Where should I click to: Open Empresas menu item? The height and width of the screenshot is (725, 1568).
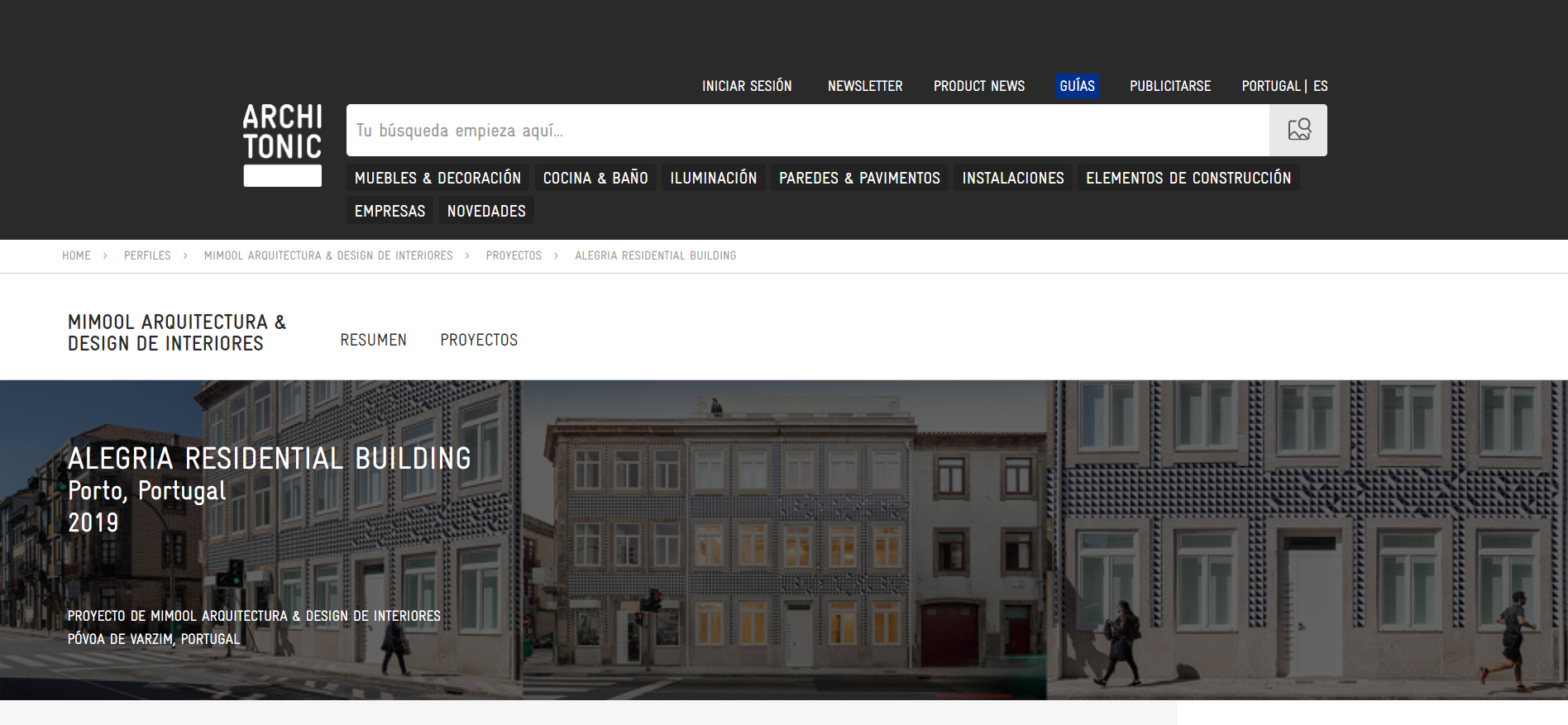coord(390,211)
